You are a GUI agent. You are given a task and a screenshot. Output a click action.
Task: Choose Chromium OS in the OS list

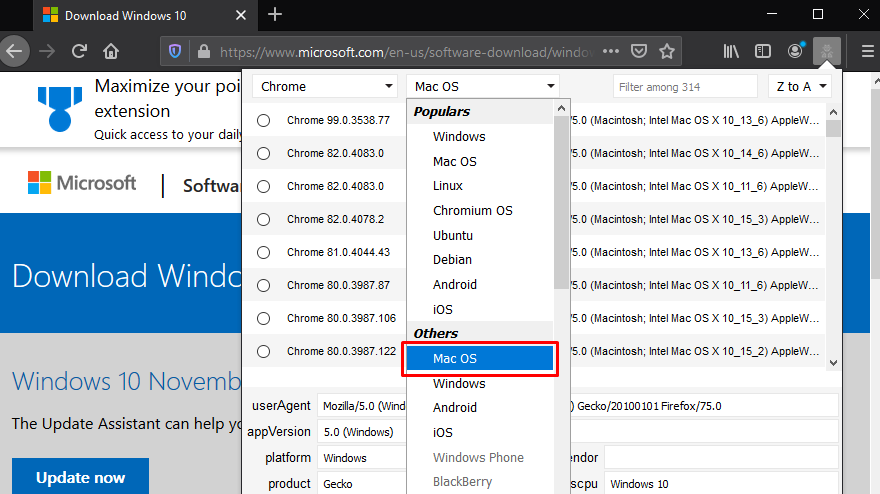(x=480, y=211)
